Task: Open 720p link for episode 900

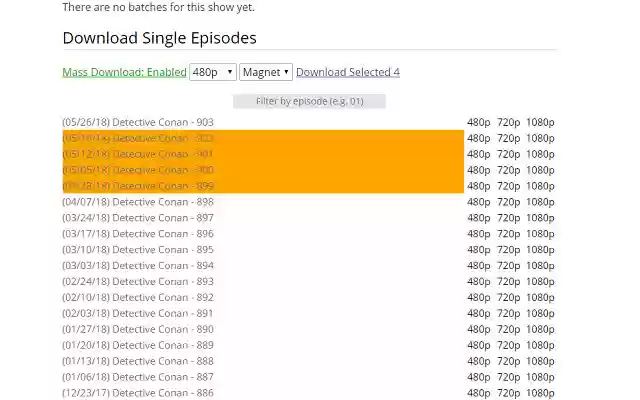Action: click(508, 170)
